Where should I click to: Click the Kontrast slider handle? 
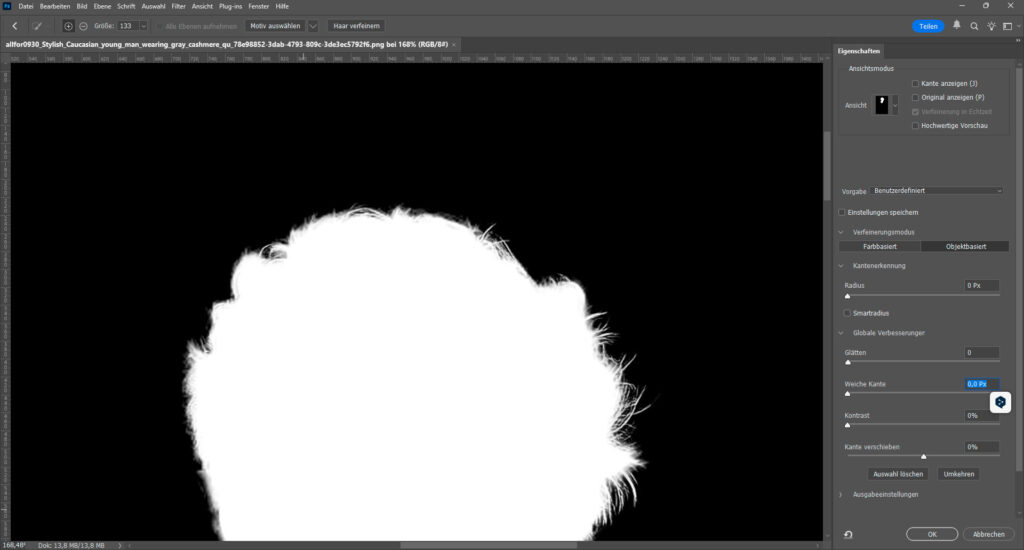(x=848, y=425)
